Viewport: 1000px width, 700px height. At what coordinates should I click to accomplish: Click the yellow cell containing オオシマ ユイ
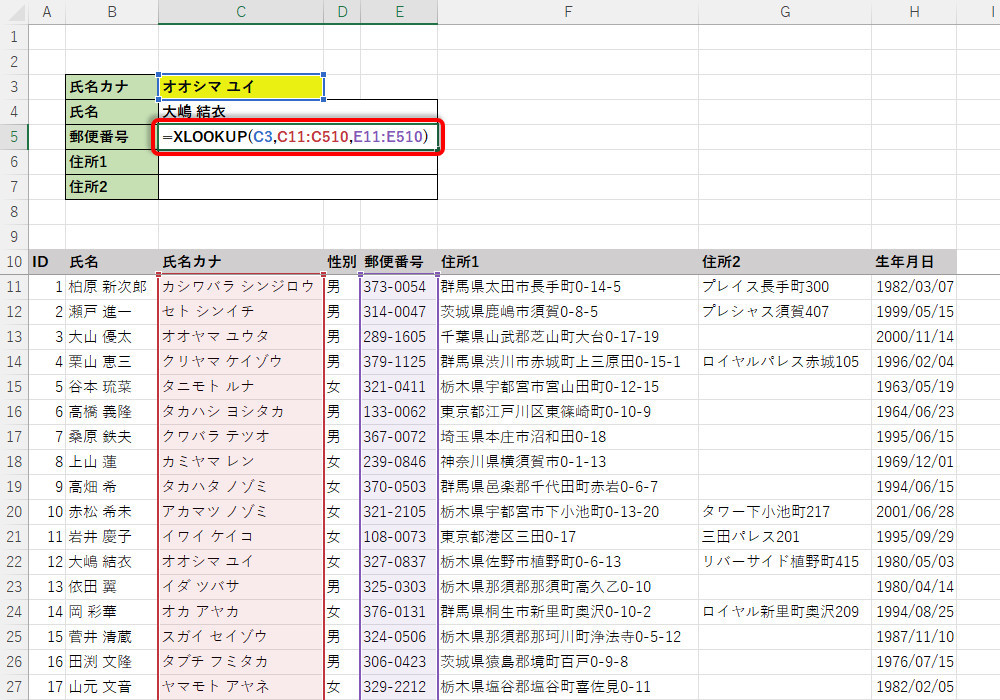241,87
